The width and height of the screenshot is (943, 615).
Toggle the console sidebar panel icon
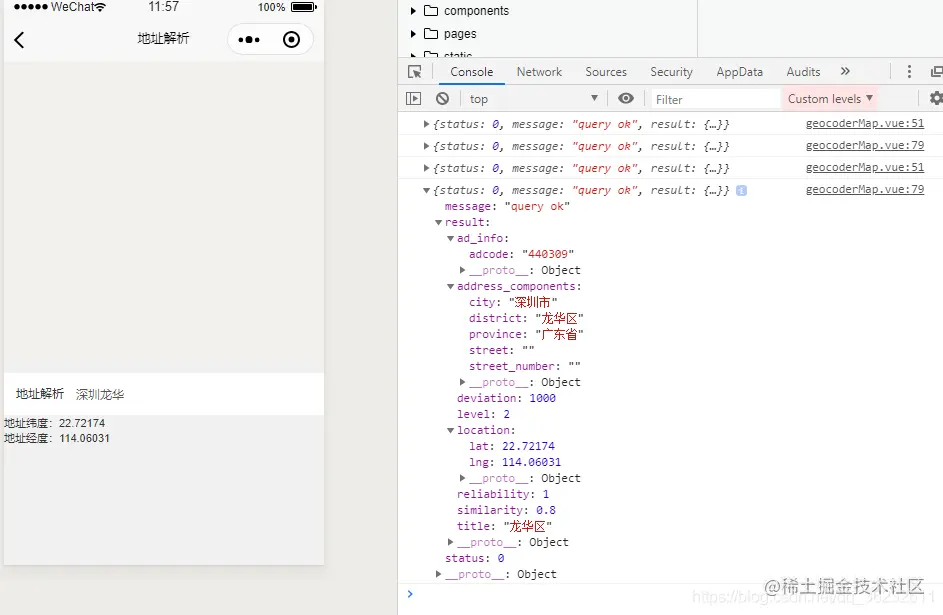click(x=414, y=99)
